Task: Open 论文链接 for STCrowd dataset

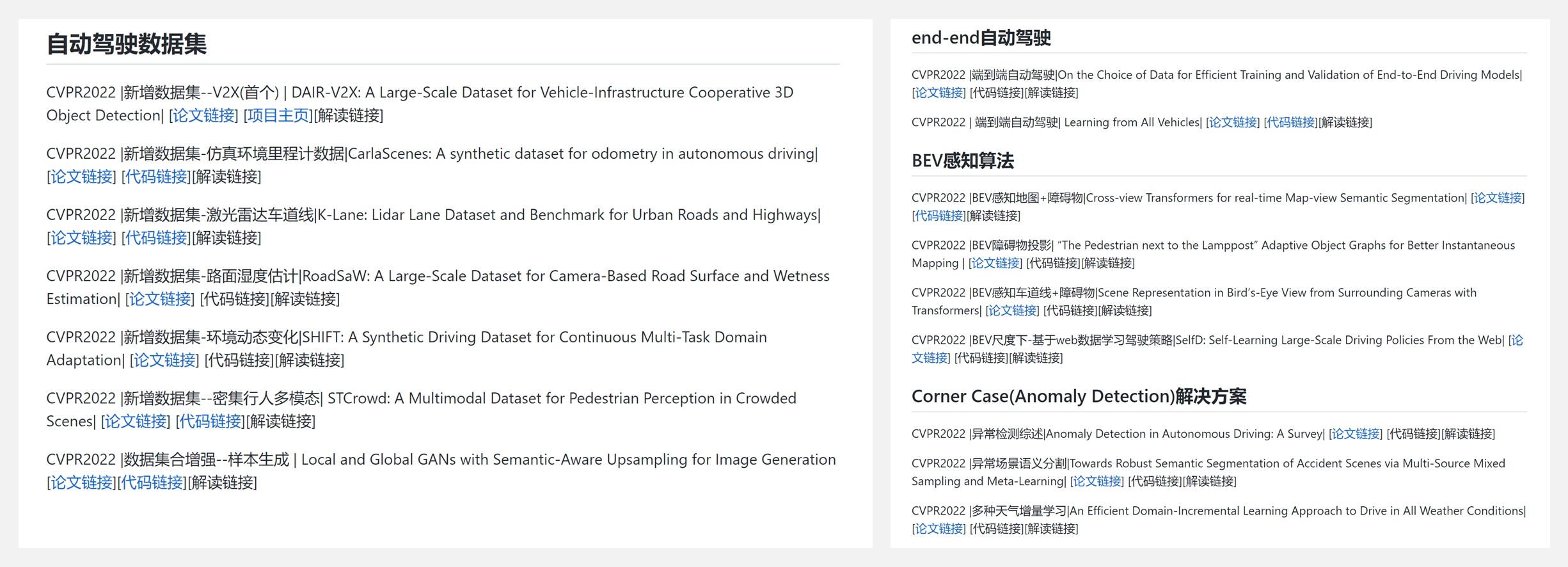Action: [x=136, y=421]
